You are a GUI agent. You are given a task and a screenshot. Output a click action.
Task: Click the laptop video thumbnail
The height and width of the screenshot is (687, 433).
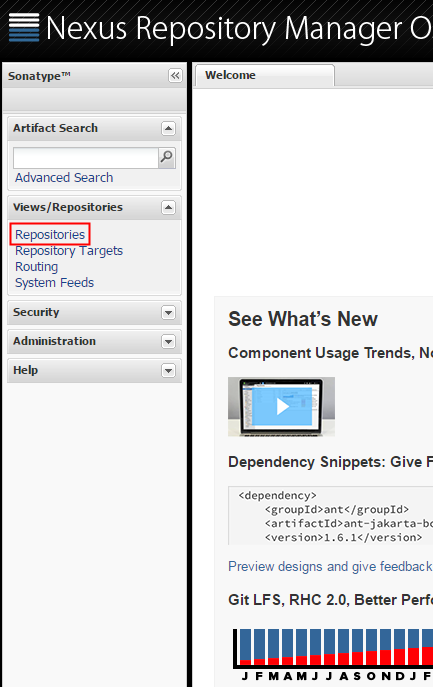pos(281,407)
